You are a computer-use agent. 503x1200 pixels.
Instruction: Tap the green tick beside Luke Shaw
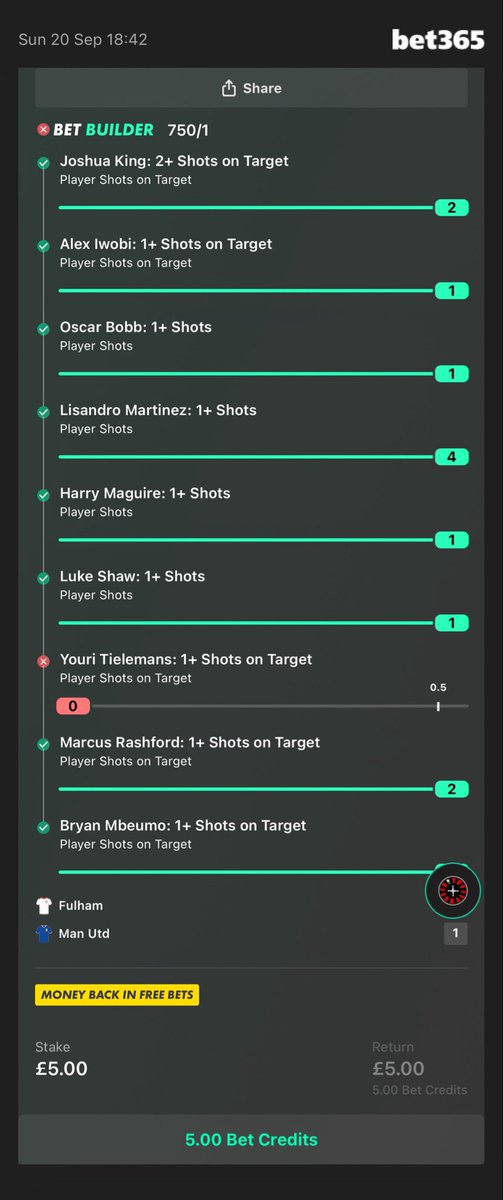43,578
